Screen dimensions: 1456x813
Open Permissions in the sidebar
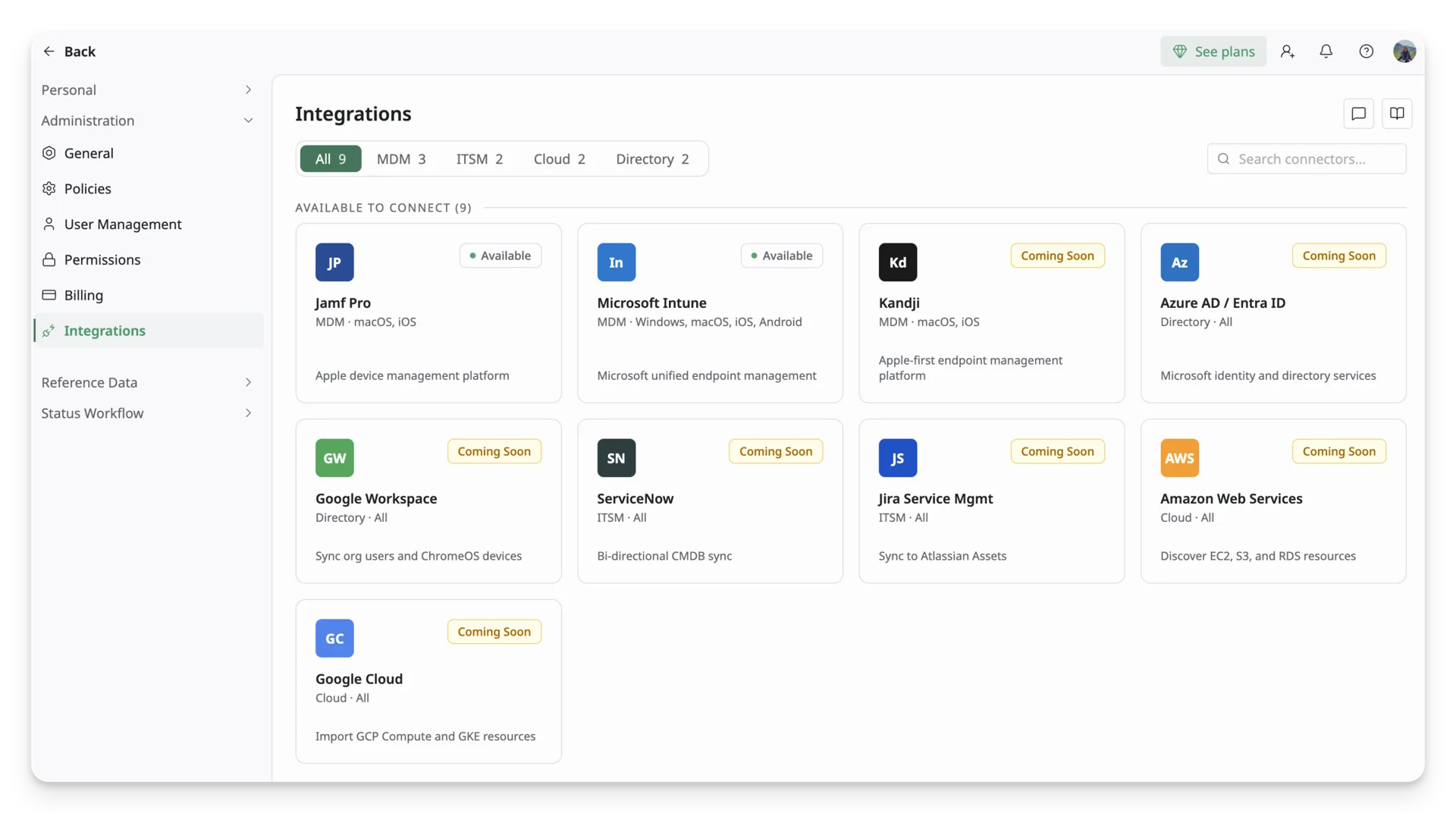[x=149, y=260]
